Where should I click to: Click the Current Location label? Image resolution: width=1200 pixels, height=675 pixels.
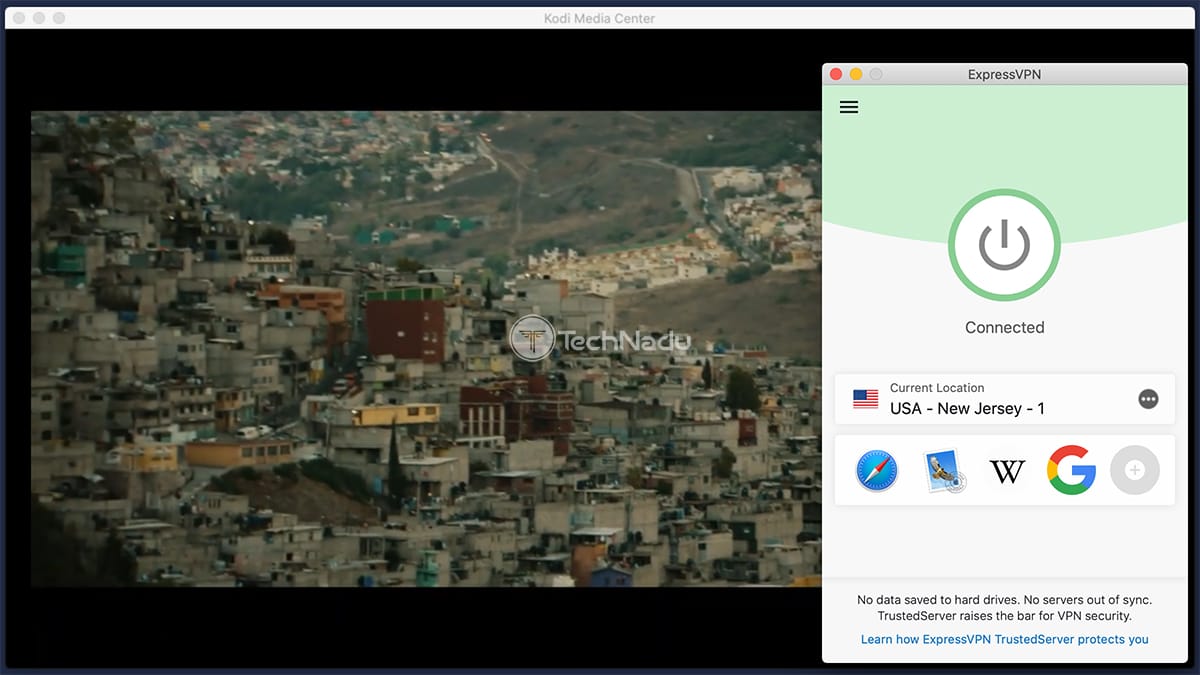click(937, 388)
